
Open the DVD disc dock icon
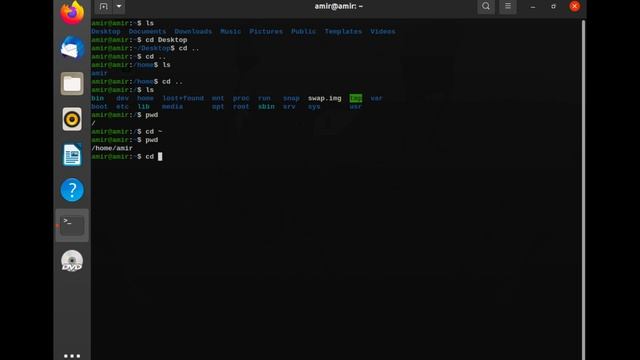pos(72,261)
